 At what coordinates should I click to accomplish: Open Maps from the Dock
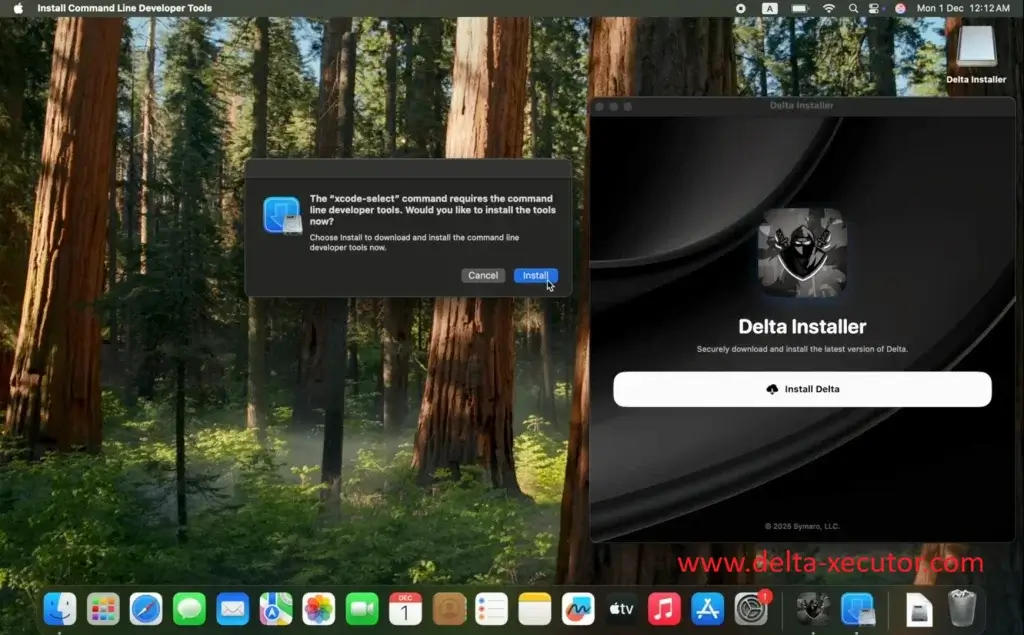click(x=276, y=609)
